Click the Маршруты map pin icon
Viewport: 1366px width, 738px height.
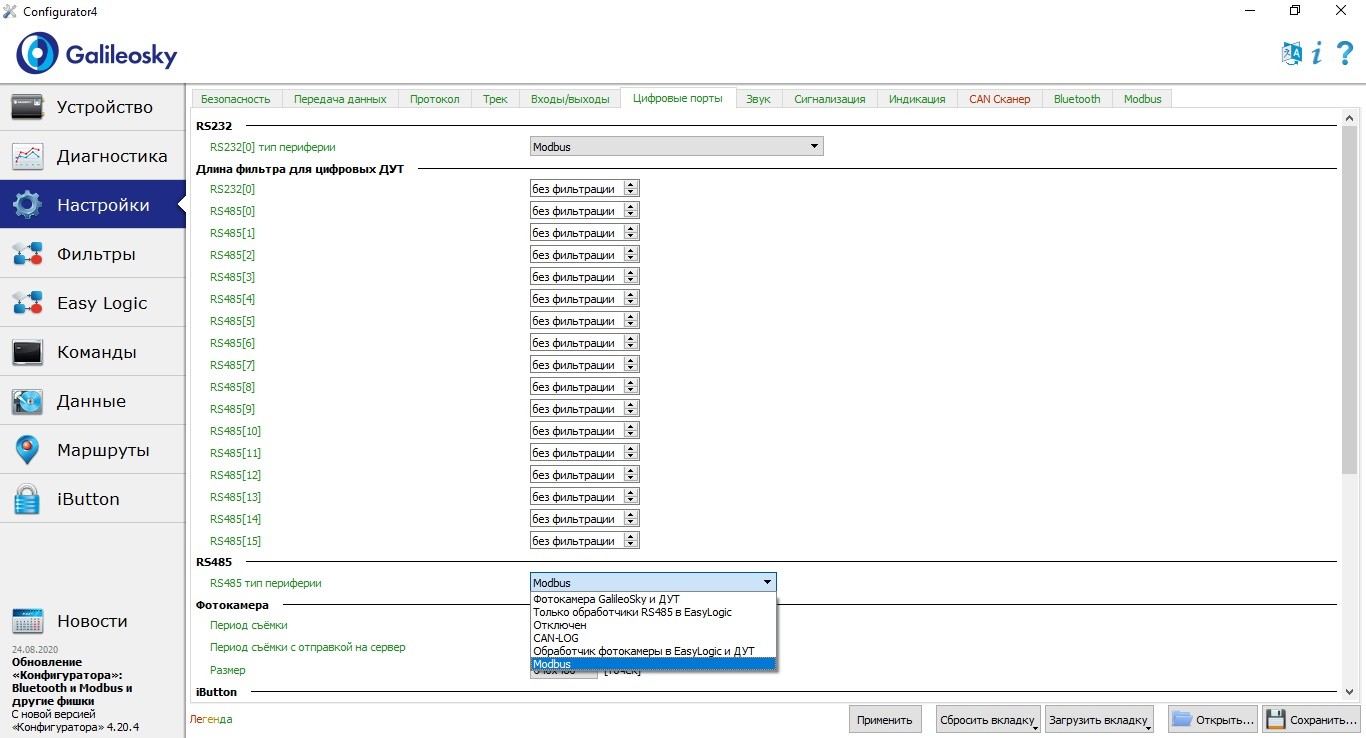click(28, 451)
